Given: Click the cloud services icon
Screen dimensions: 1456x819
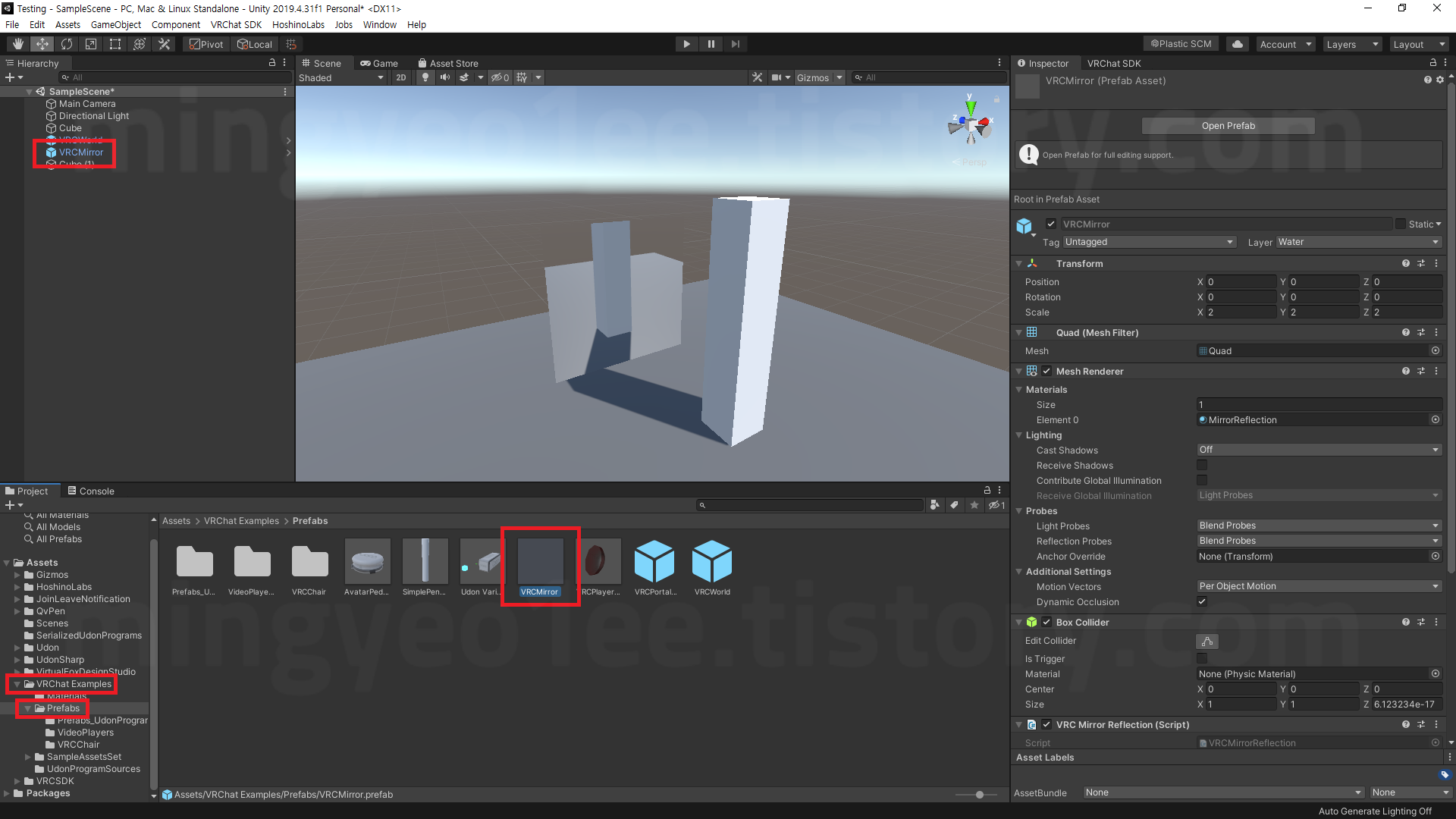Looking at the screenshot, I should click(1238, 44).
